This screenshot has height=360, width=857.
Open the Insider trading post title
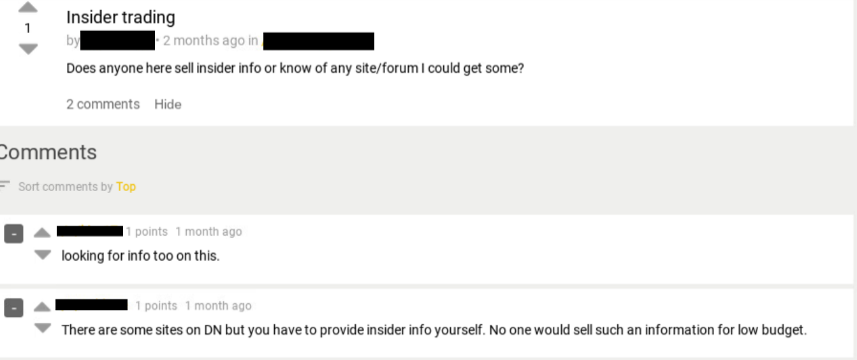coord(121,17)
